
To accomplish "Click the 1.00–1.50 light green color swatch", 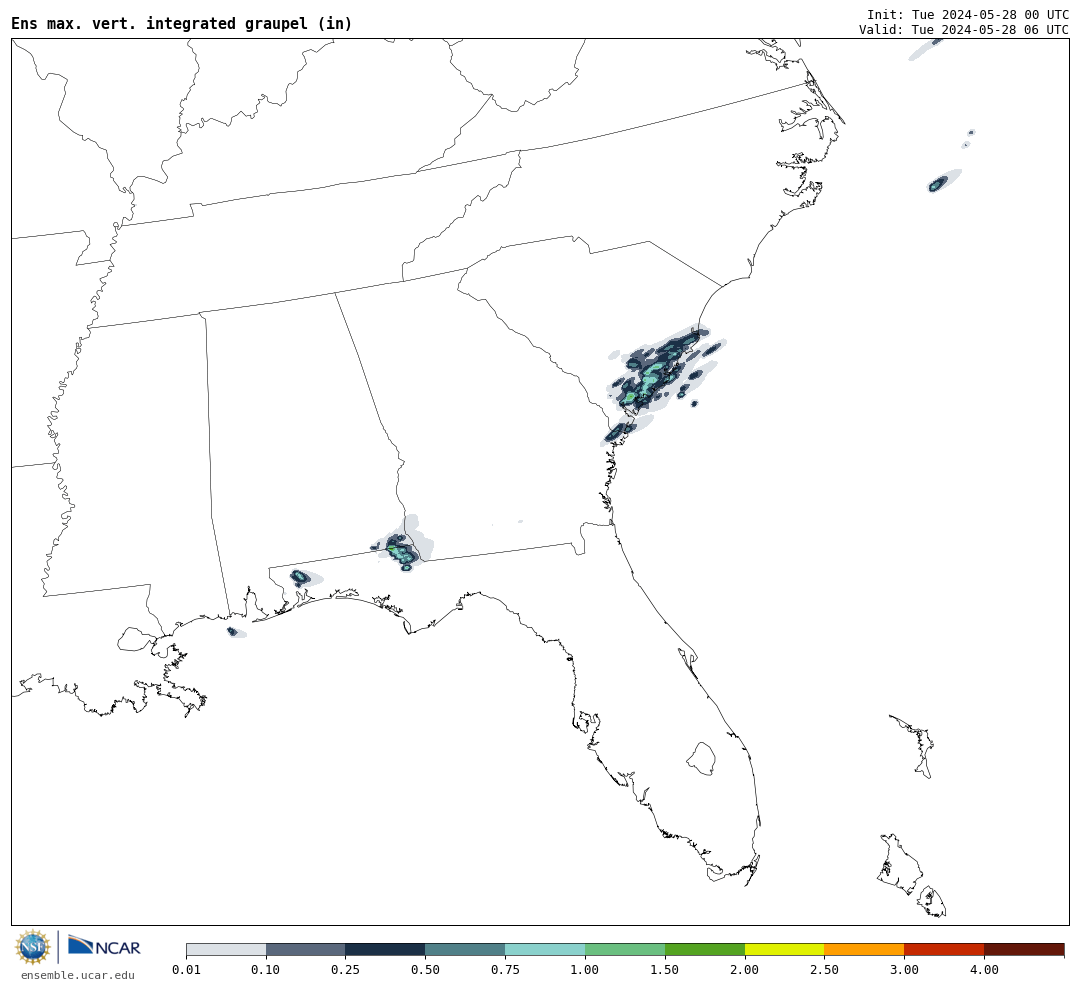I will pyautogui.click(x=625, y=950).
